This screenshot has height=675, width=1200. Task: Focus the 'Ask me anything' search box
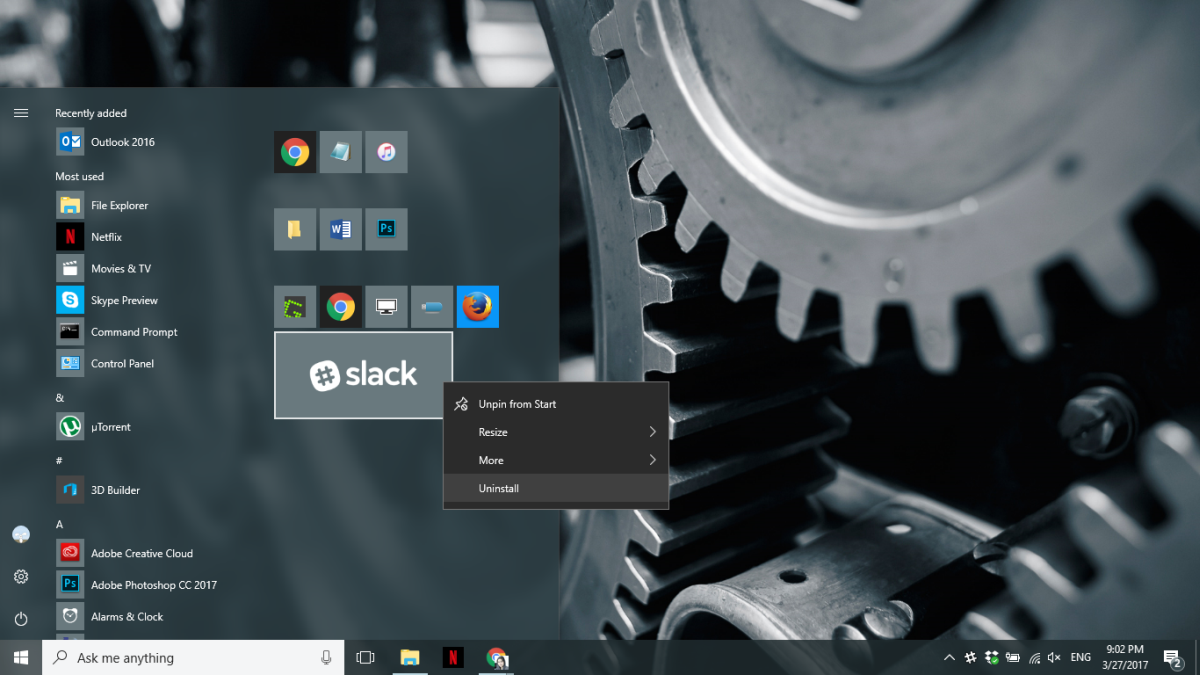pos(193,658)
